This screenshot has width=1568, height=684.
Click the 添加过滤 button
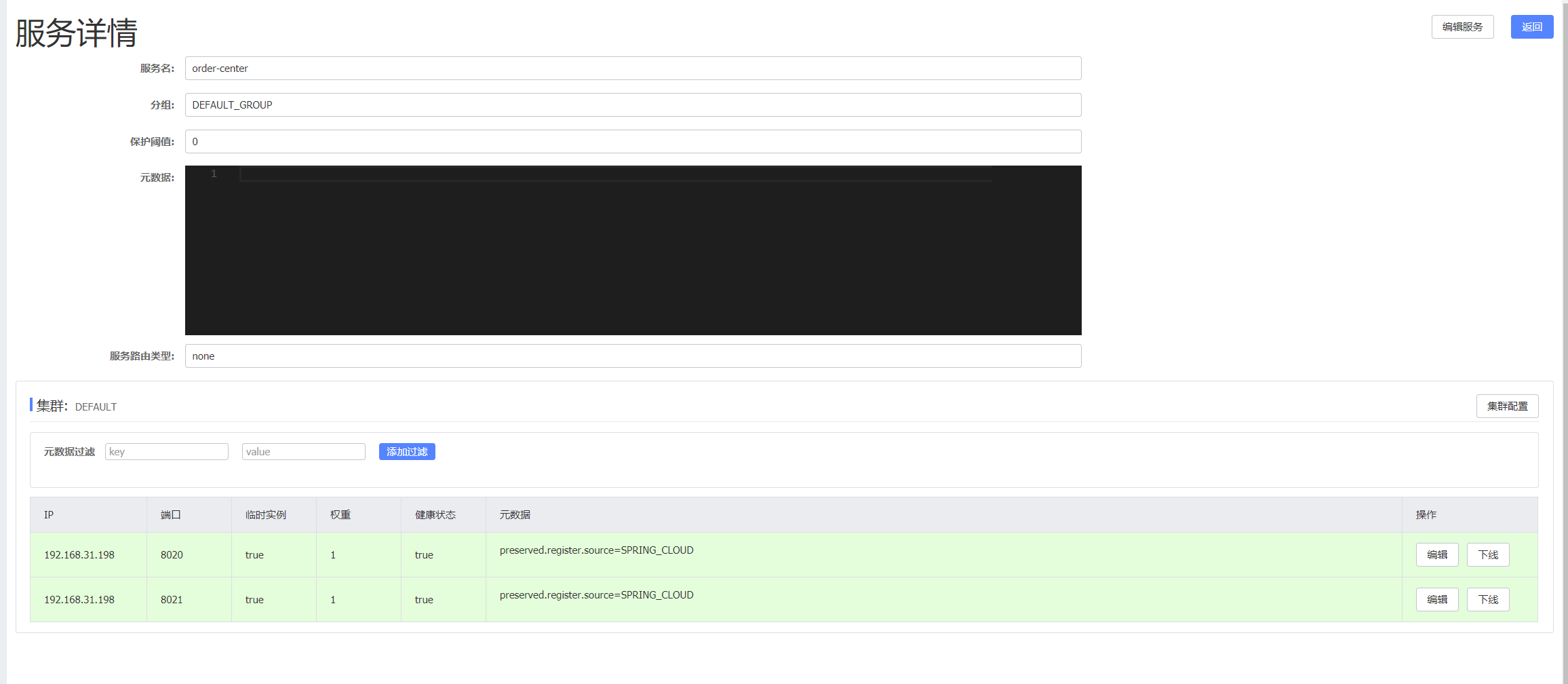[x=407, y=452]
